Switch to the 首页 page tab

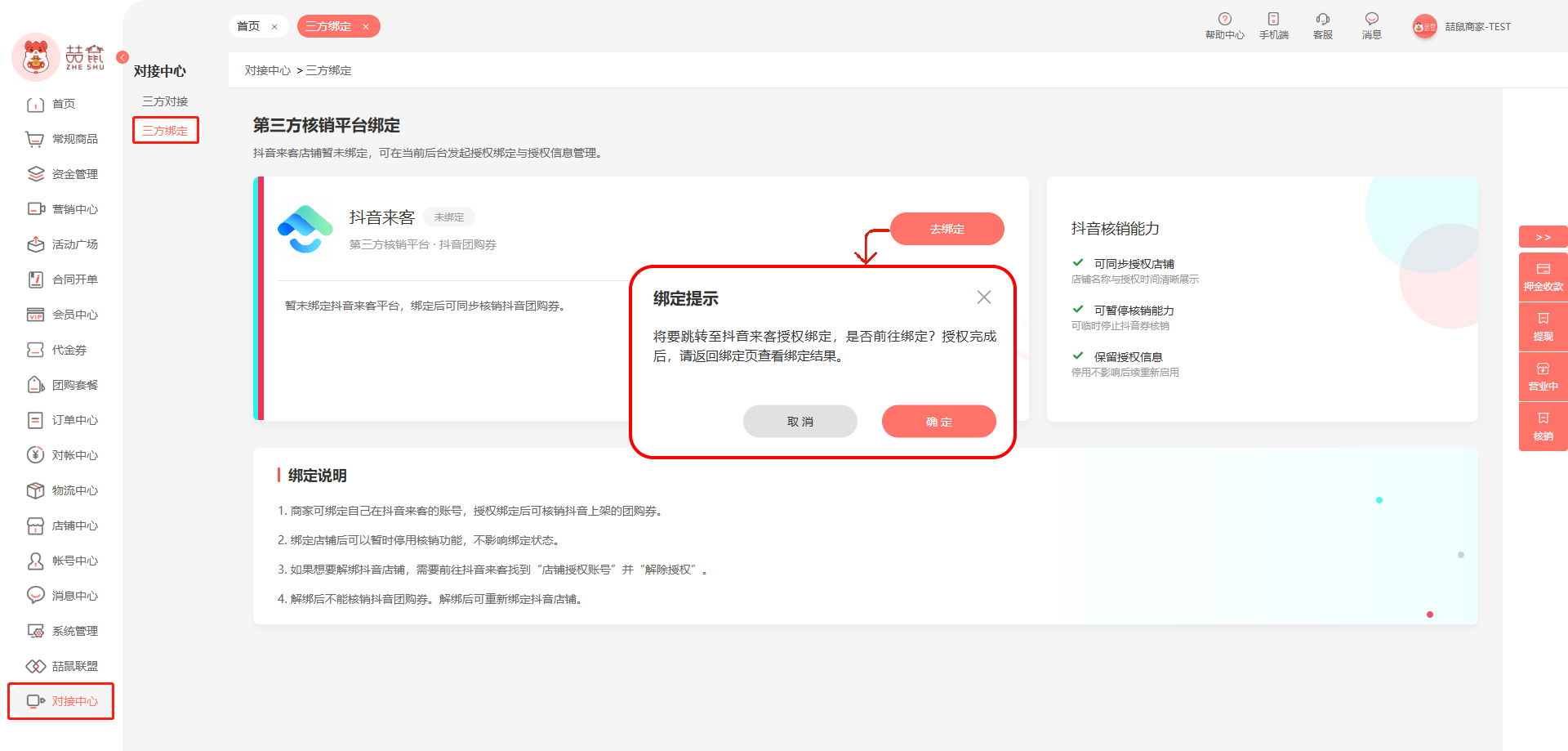pyautogui.click(x=248, y=27)
